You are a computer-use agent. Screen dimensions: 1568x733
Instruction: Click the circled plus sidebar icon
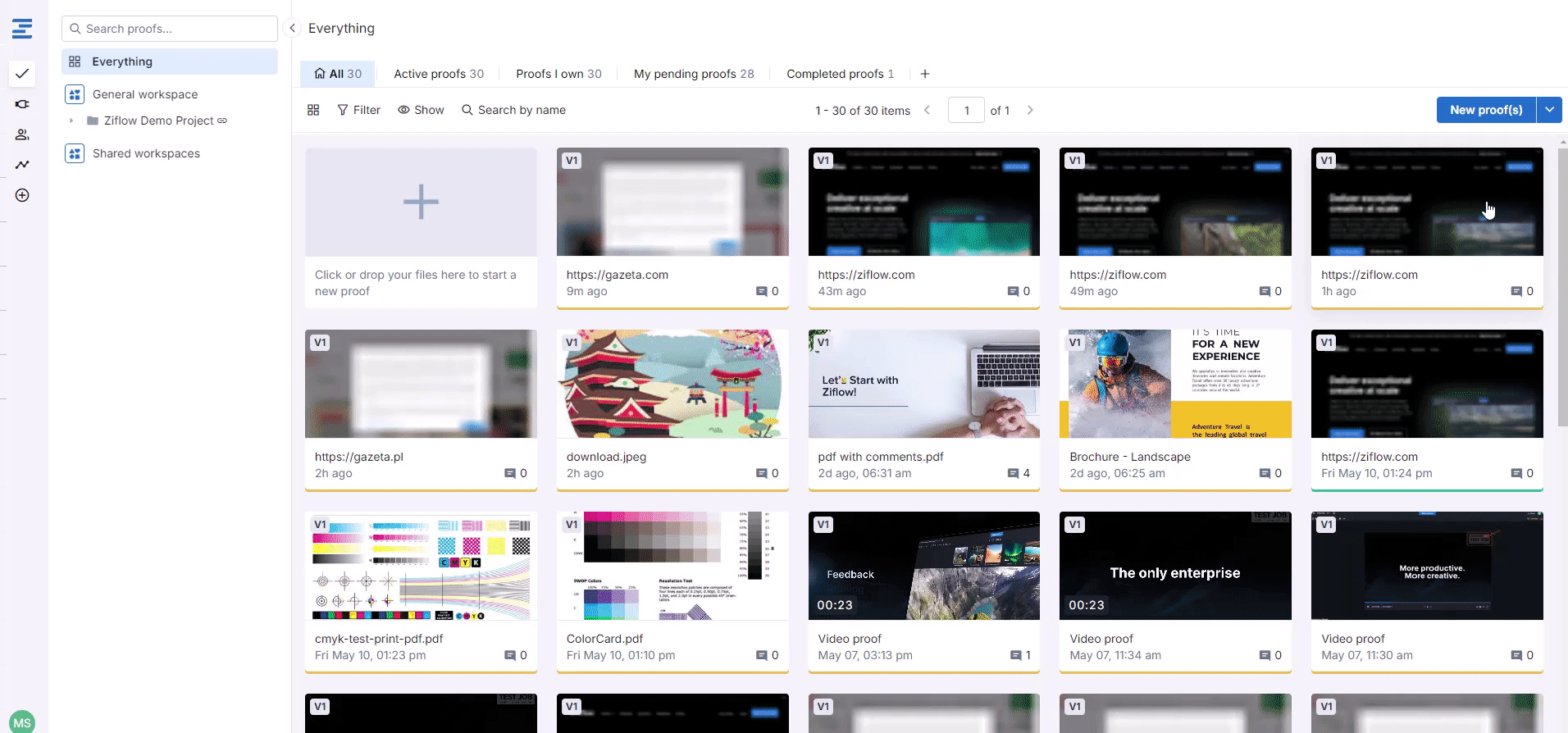22,195
